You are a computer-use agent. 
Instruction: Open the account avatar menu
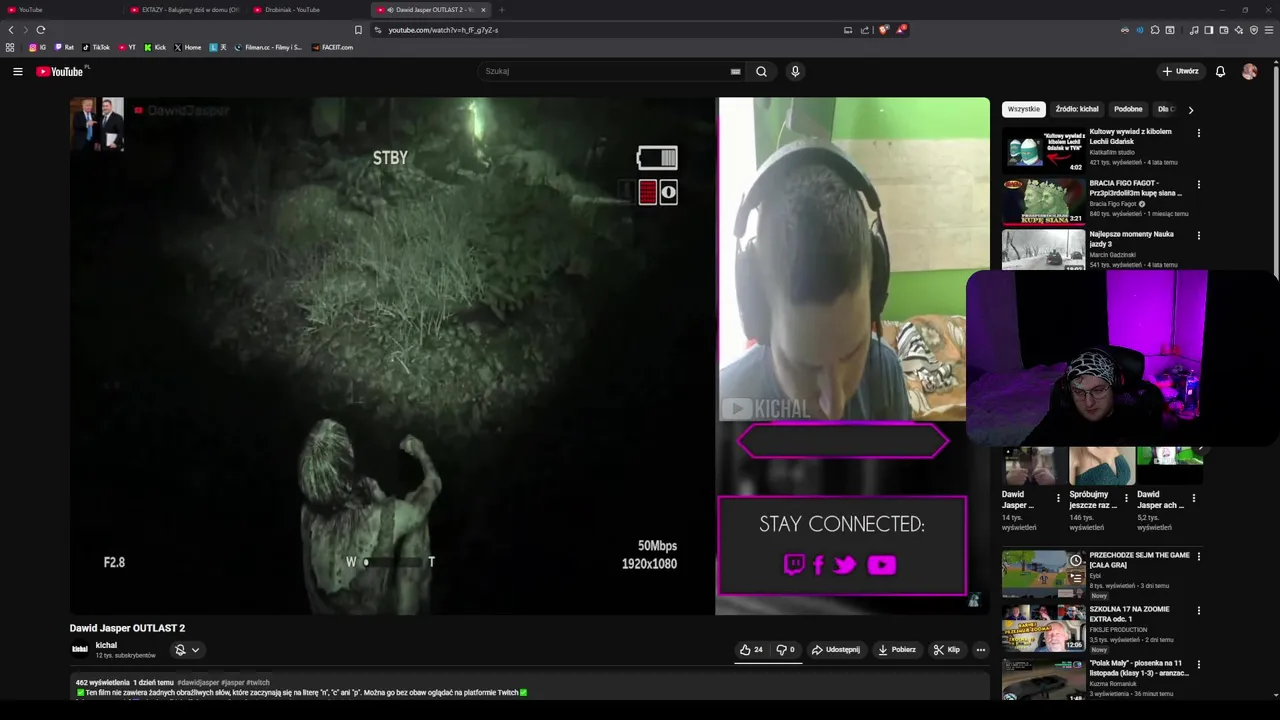click(x=1249, y=71)
